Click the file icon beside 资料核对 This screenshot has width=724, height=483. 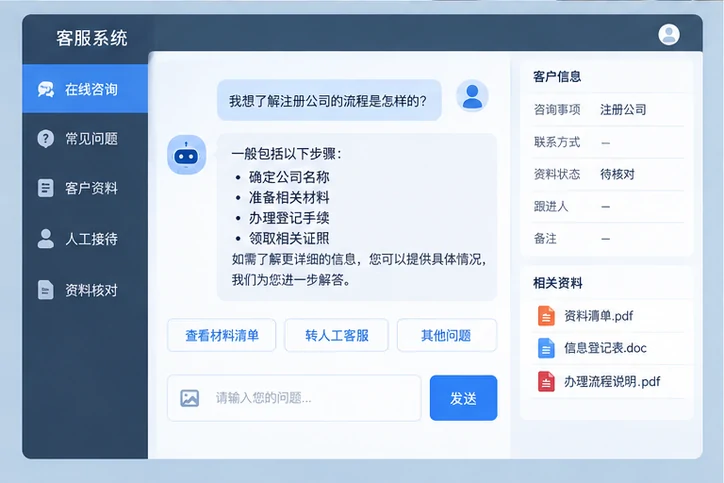pos(46,290)
